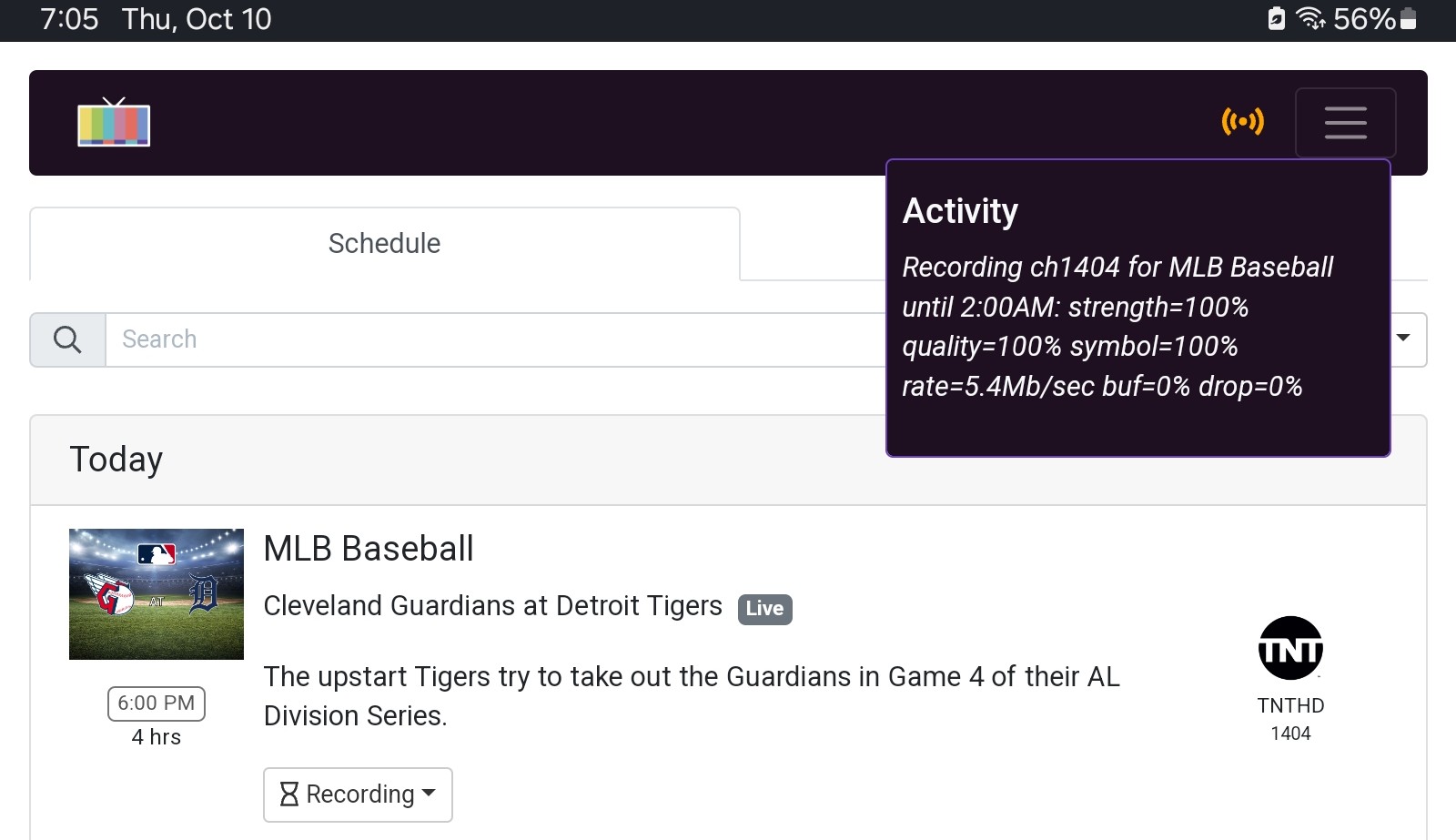Click Cleveland Guardians at Detroit Tigers subtitle
The width and height of the screenshot is (1456, 840).
pos(492,606)
